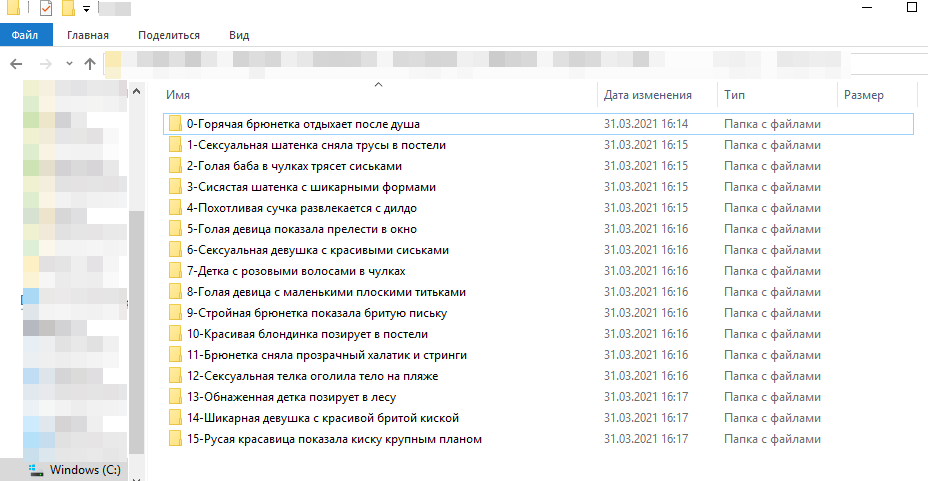Click the folder icon of the row starting with 2-

pyautogui.click(x=175, y=166)
